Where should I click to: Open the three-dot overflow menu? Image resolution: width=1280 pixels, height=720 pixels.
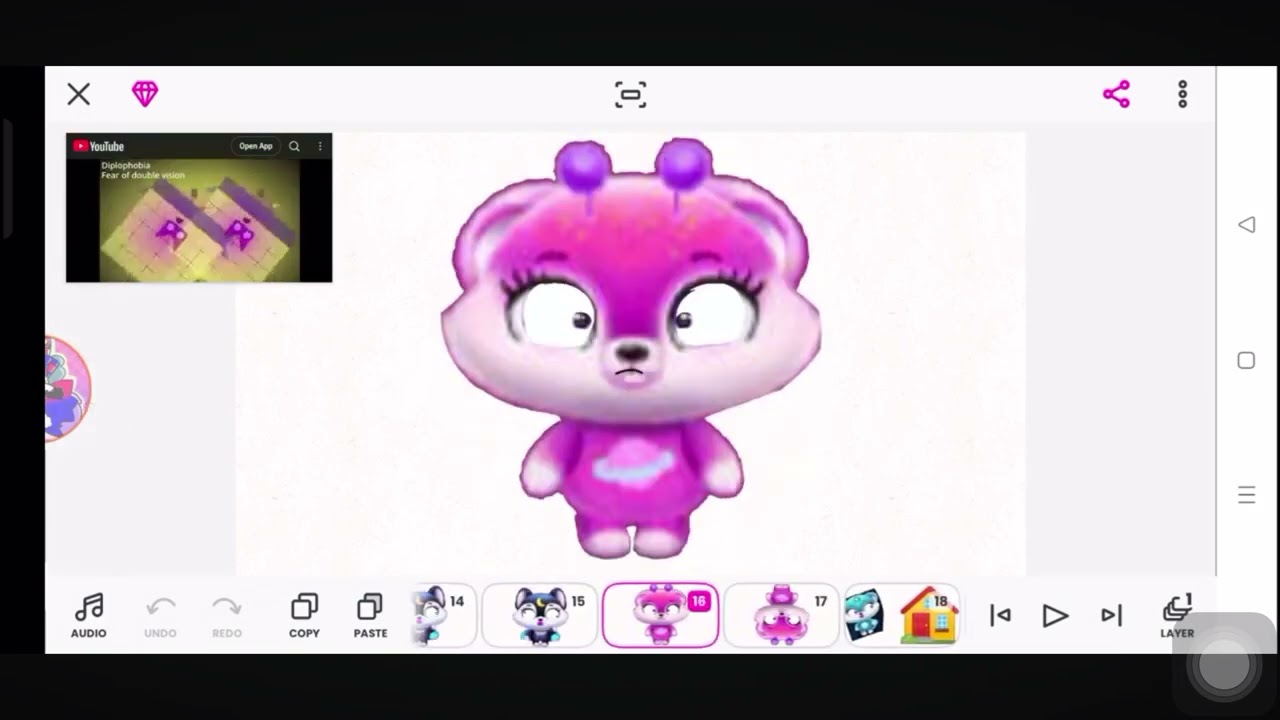[1182, 94]
